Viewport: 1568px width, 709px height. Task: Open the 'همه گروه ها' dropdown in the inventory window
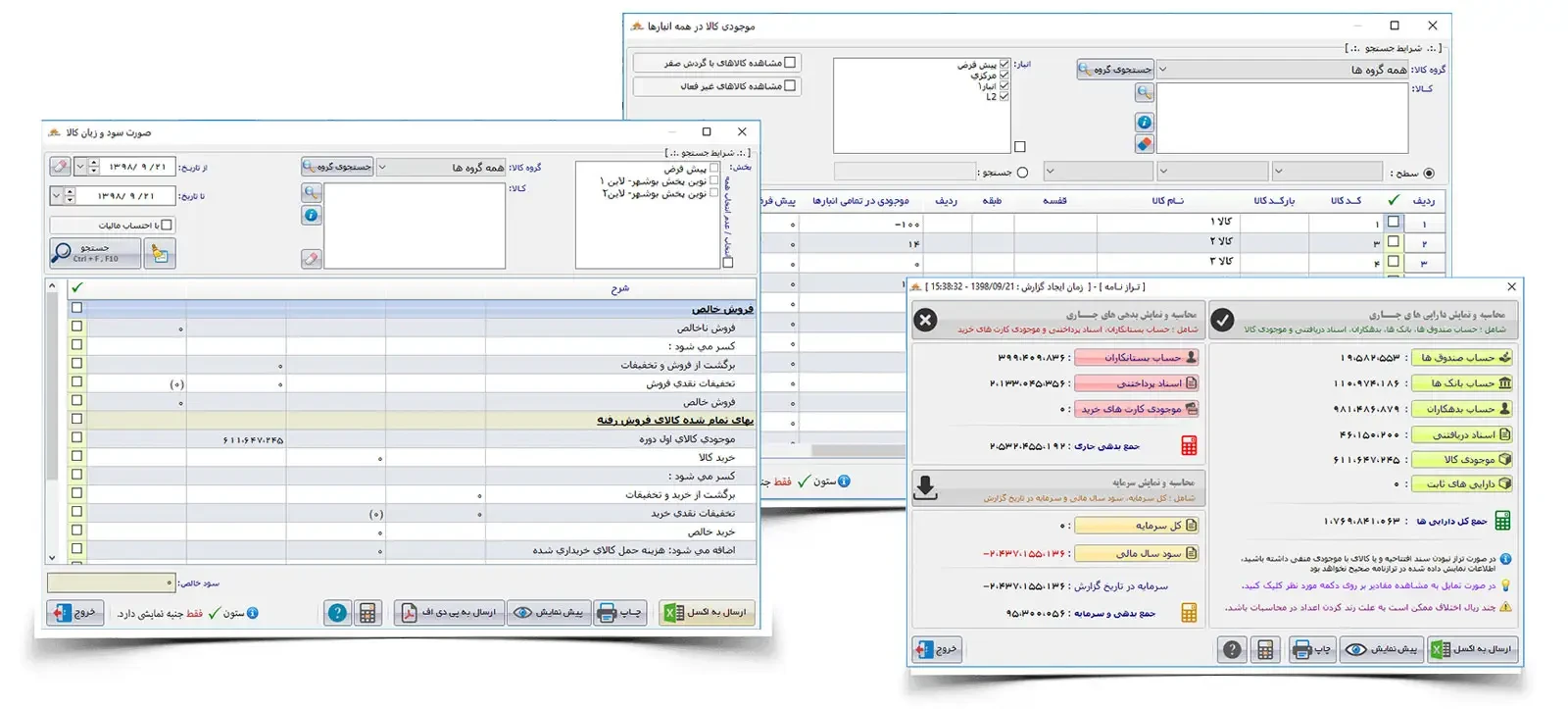point(1163,70)
